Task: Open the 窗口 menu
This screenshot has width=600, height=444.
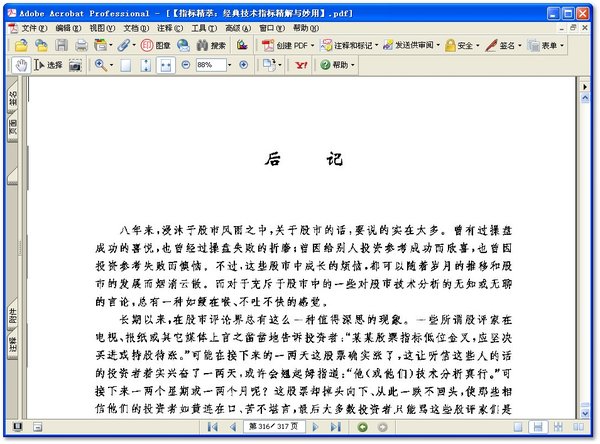Action: [x=272, y=28]
